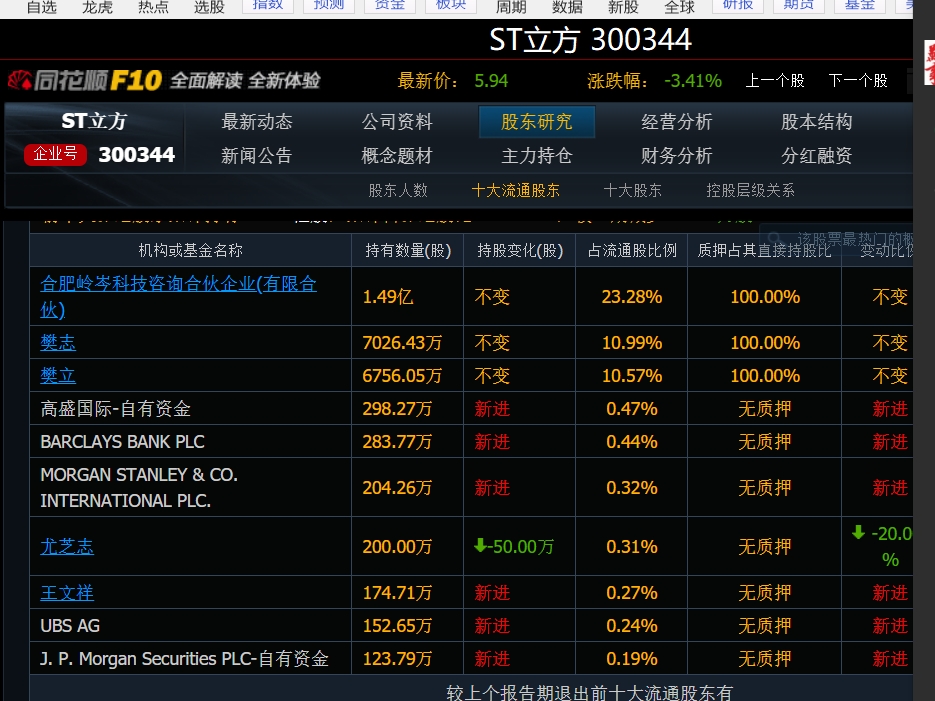Open the 全球 menu item

pos(679,7)
